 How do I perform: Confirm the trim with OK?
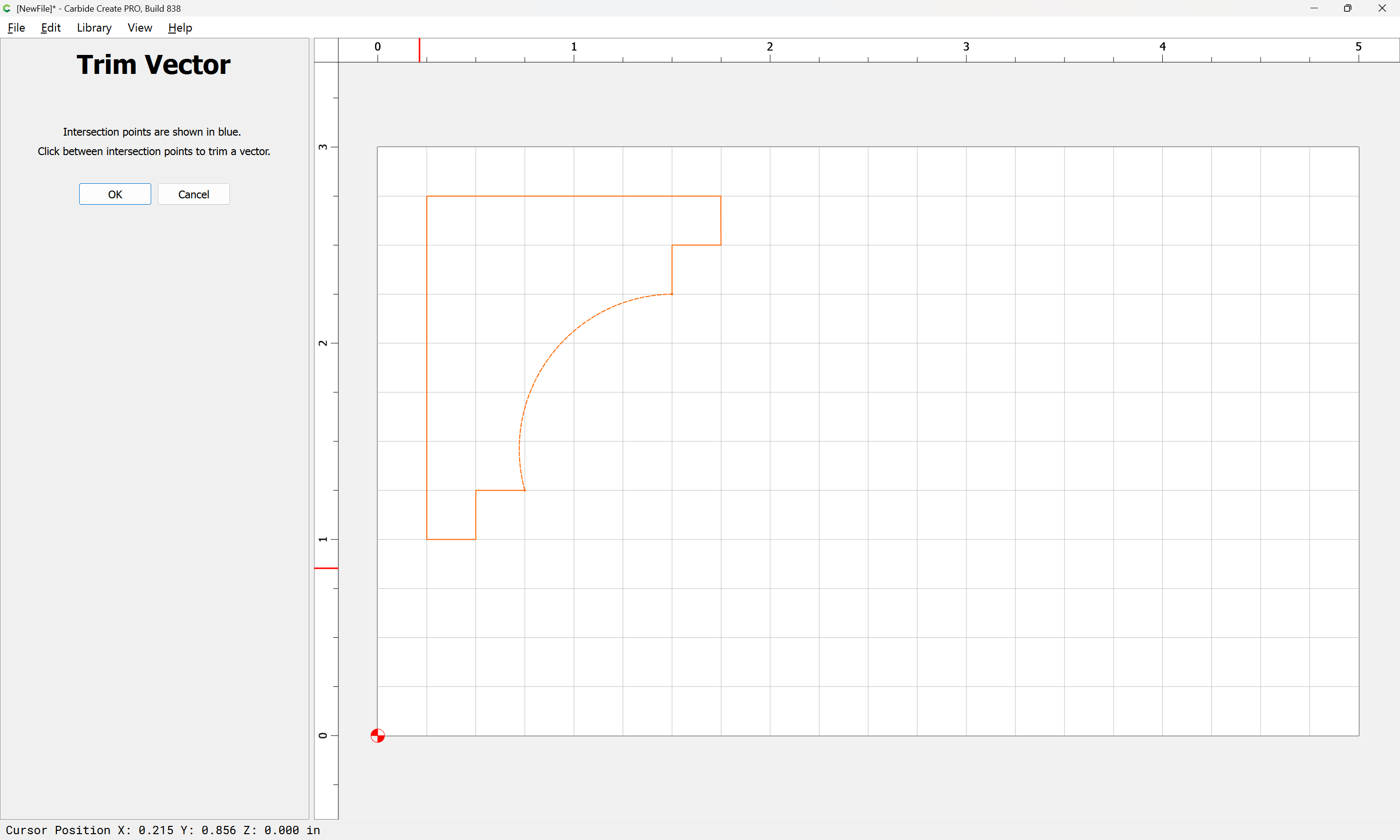115,194
